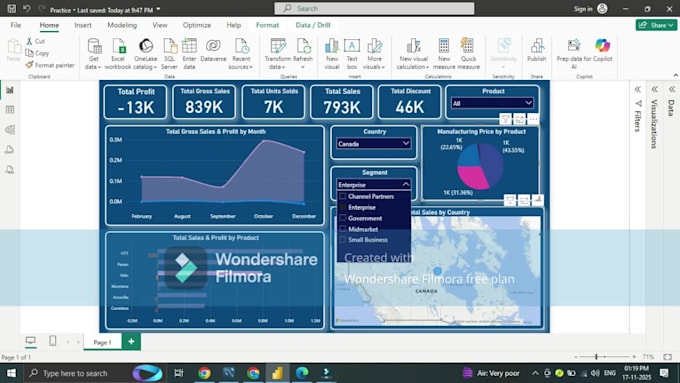Expand the Data pane

[x=671, y=89]
